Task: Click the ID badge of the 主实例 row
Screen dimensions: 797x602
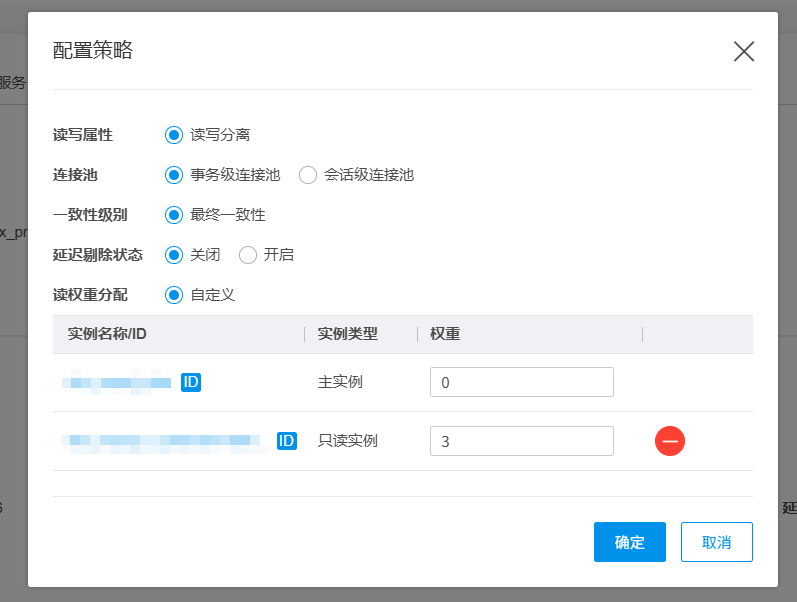Action: (x=191, y=381)
